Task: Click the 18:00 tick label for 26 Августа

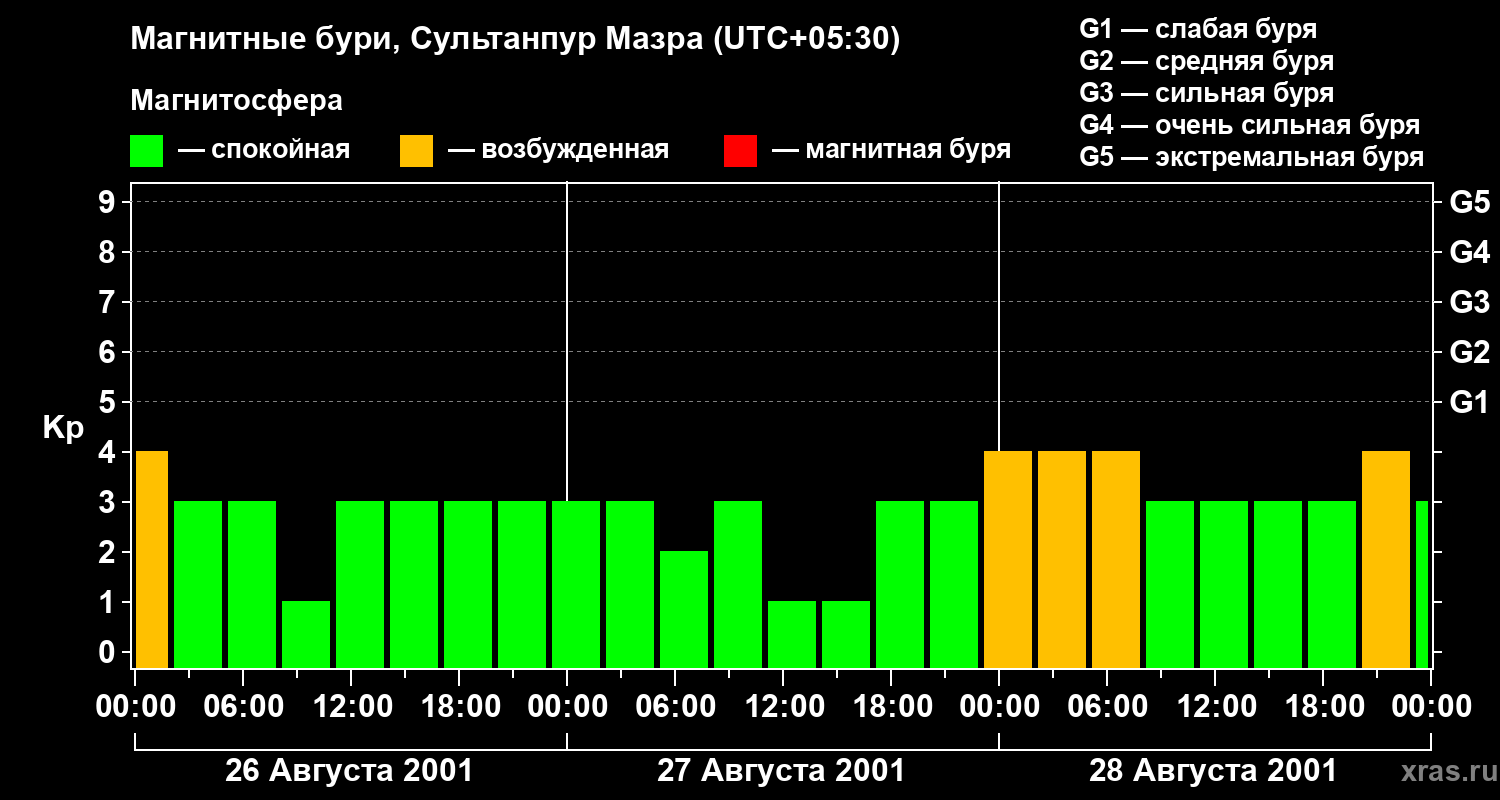Action: [x=460, y=706]
